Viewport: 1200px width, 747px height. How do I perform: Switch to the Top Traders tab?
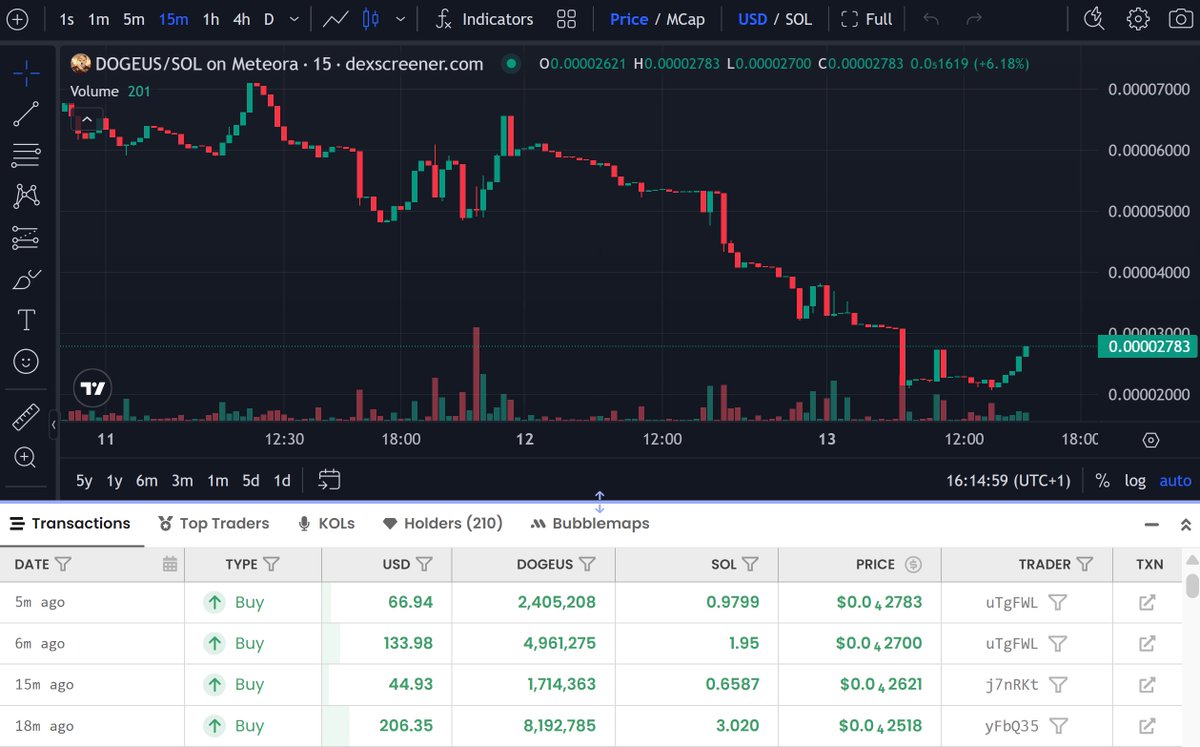[214, 523]
